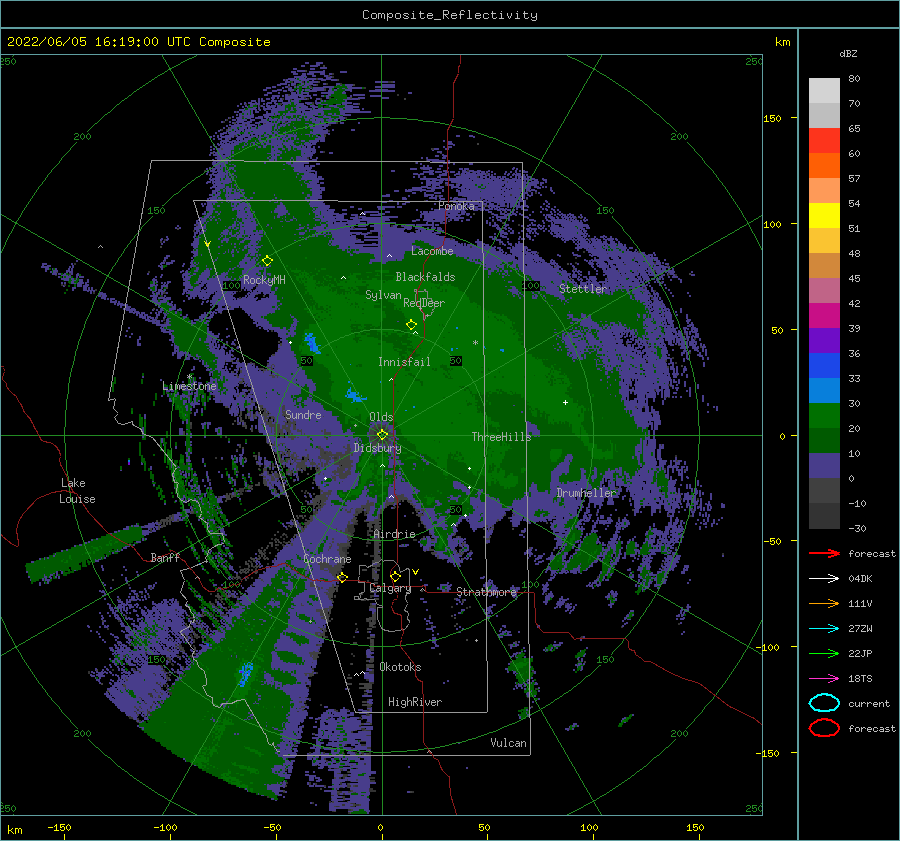
Task: Click the Composite_Reflectivity title
Action: [450, 15]
